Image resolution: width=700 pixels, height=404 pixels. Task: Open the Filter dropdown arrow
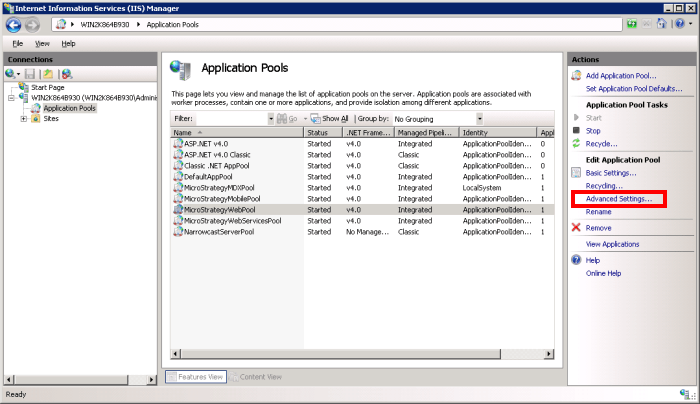point(271,119)
